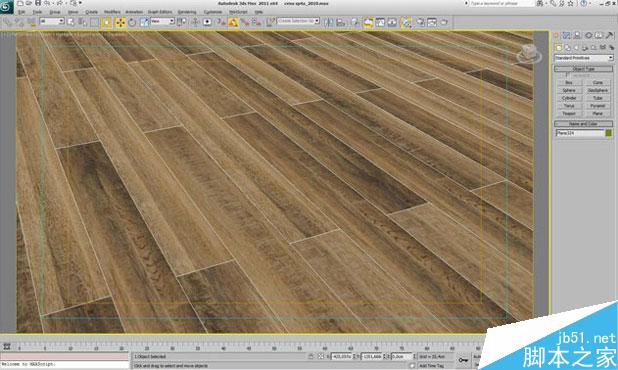Open the Selection Filter dropdown
This screenshot has height=370, width=618.
tap(52, 21)
